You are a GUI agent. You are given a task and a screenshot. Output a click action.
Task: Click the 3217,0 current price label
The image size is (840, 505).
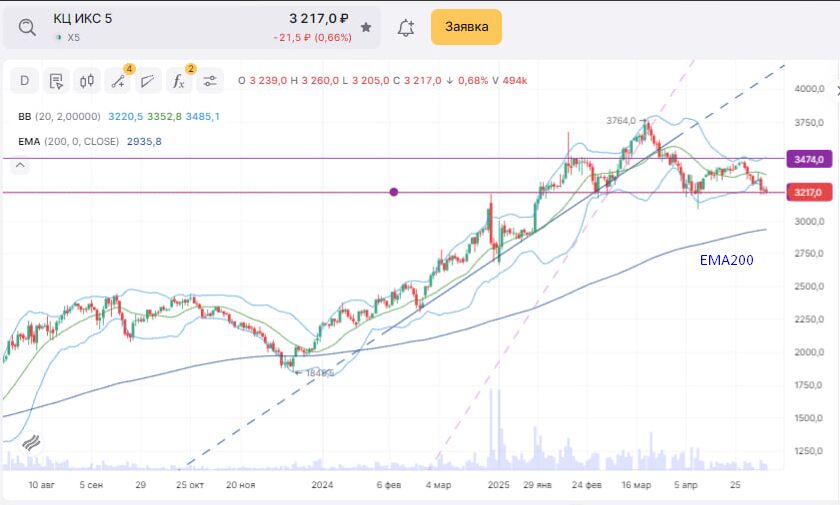808,192
